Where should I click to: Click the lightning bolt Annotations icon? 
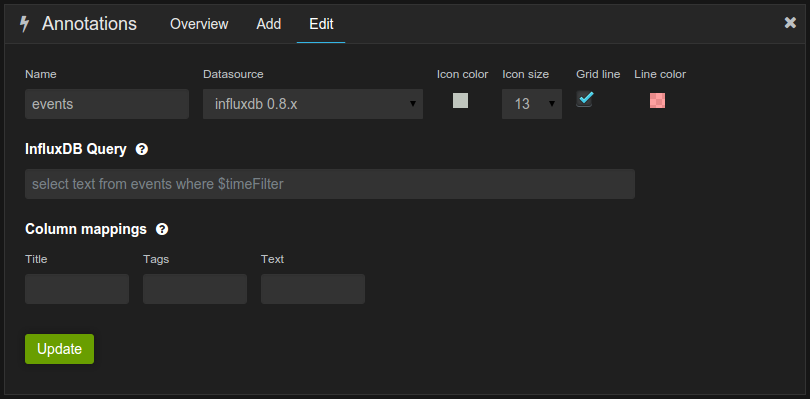point(24,24)
